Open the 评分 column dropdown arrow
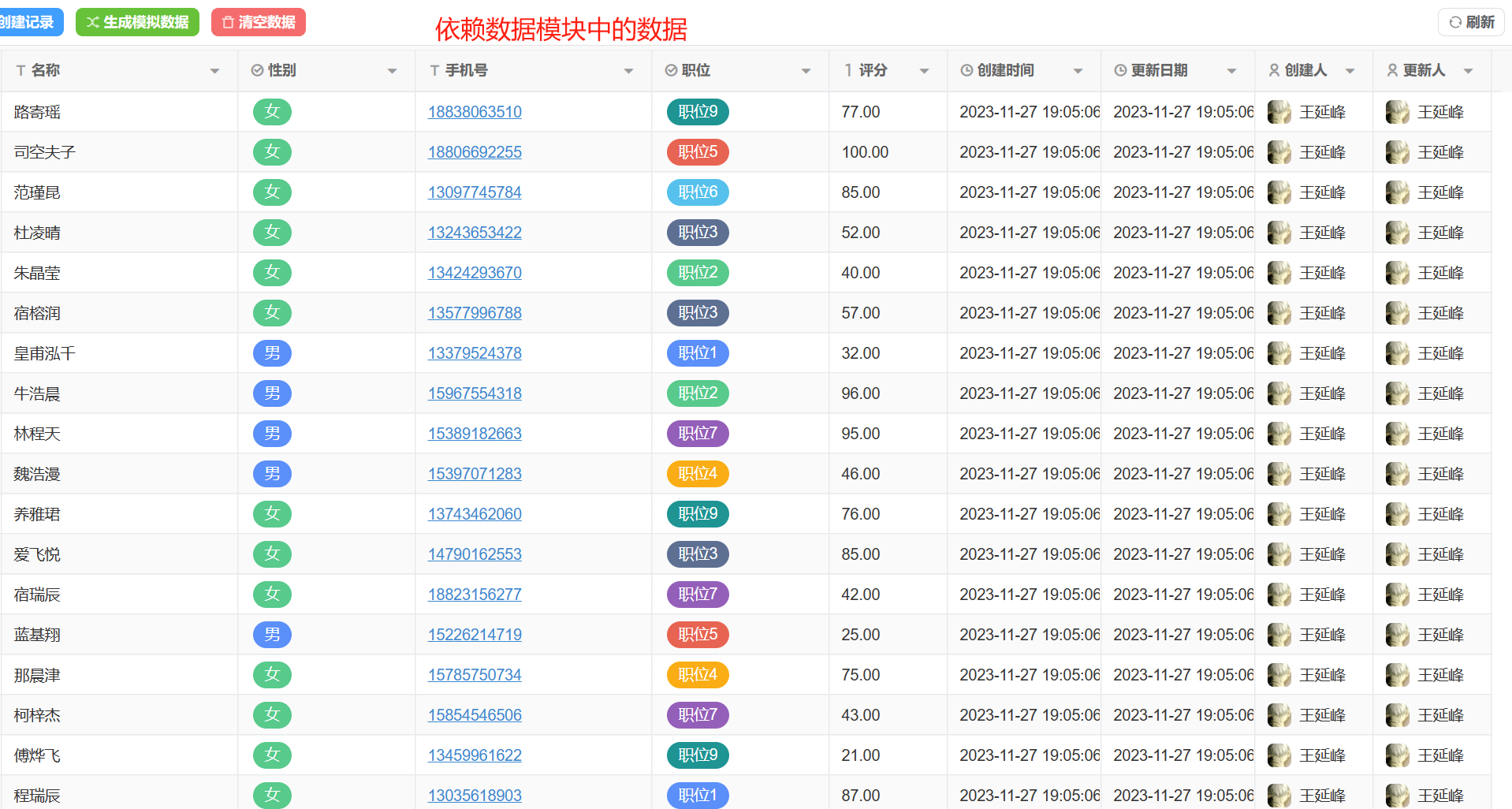This screenshot has width=1512, height=809. coord(924,71)
